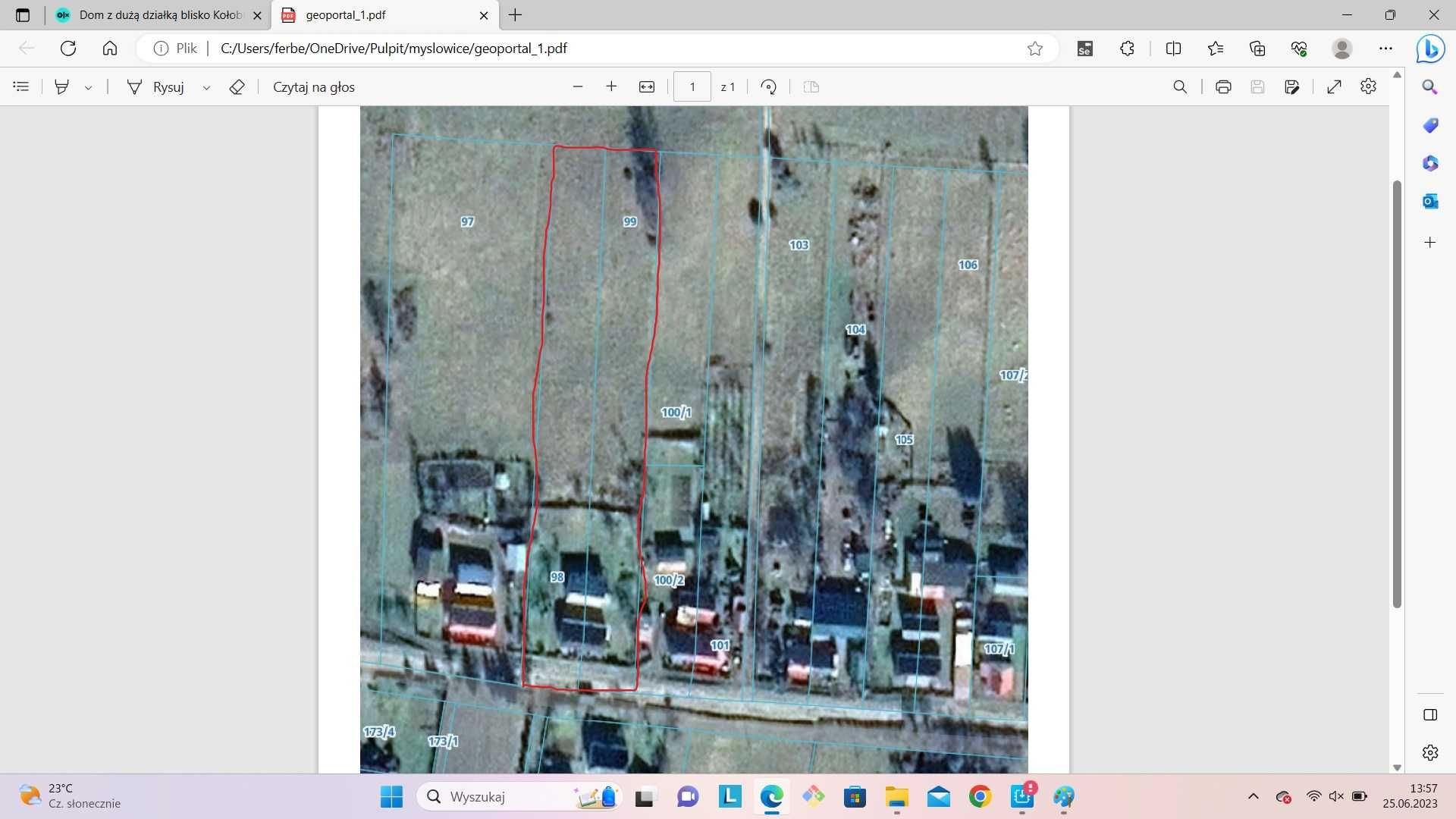Open Google Chrome from the taskbar
The width and height of the screenshot is (1456, 819).
coord(980,797)
